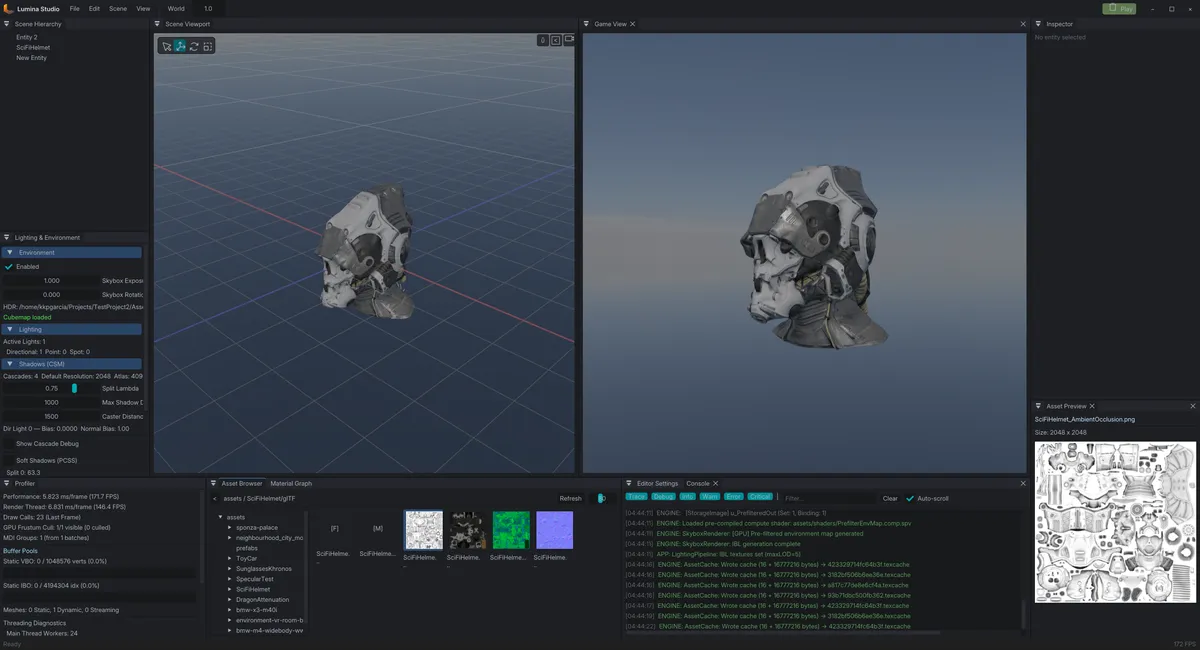Uncheck the Environment Enabled checkbox
The height and width of the screenshot is (650, 1200).
[9, 267]
